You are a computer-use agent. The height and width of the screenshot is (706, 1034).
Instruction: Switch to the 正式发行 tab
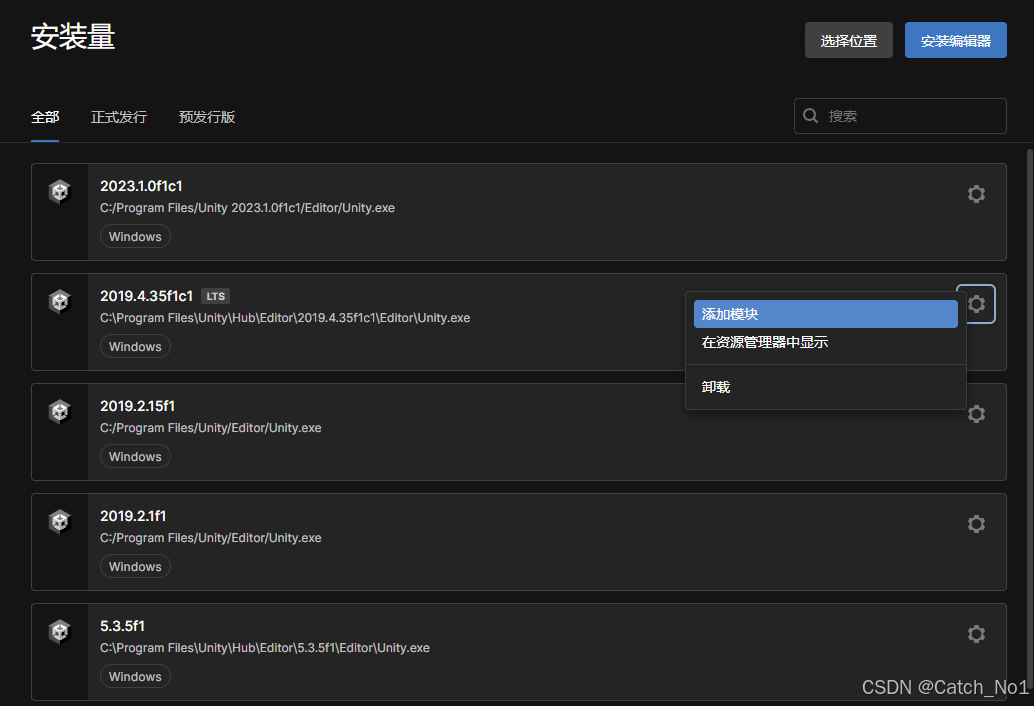tap(119, 117)
